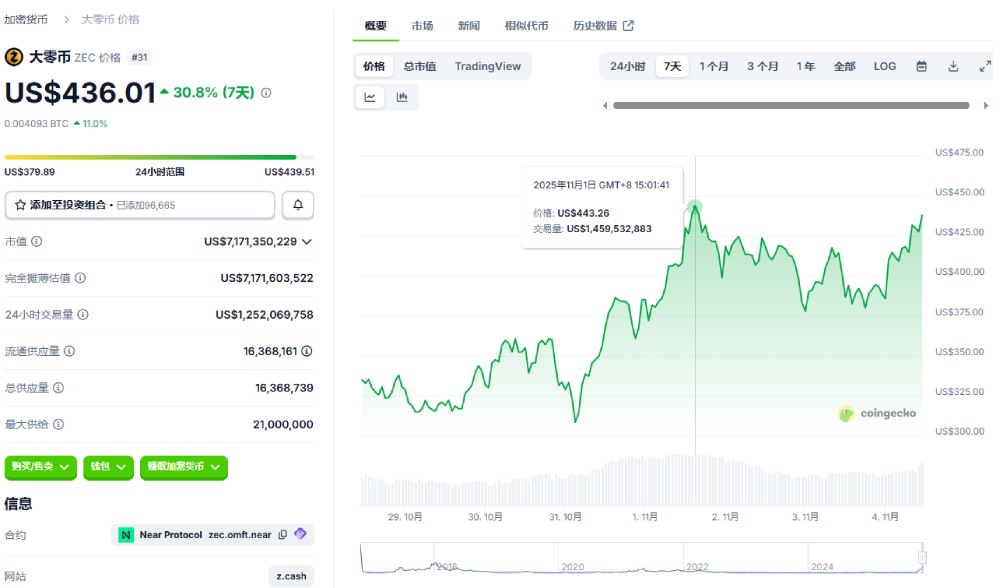Download chart data icon

click(x=953, y=66)
